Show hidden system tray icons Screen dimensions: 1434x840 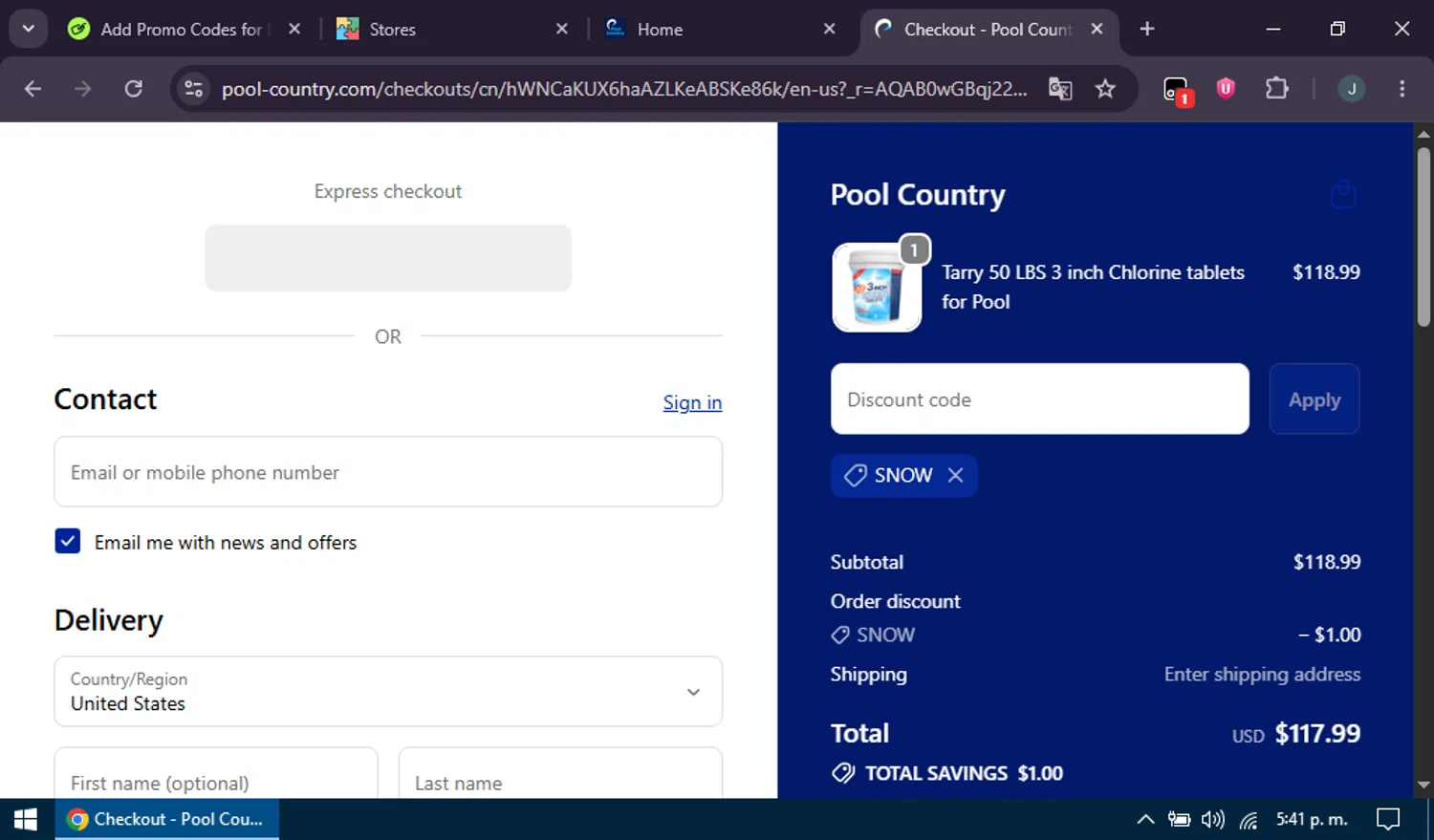click(1145, 819)
